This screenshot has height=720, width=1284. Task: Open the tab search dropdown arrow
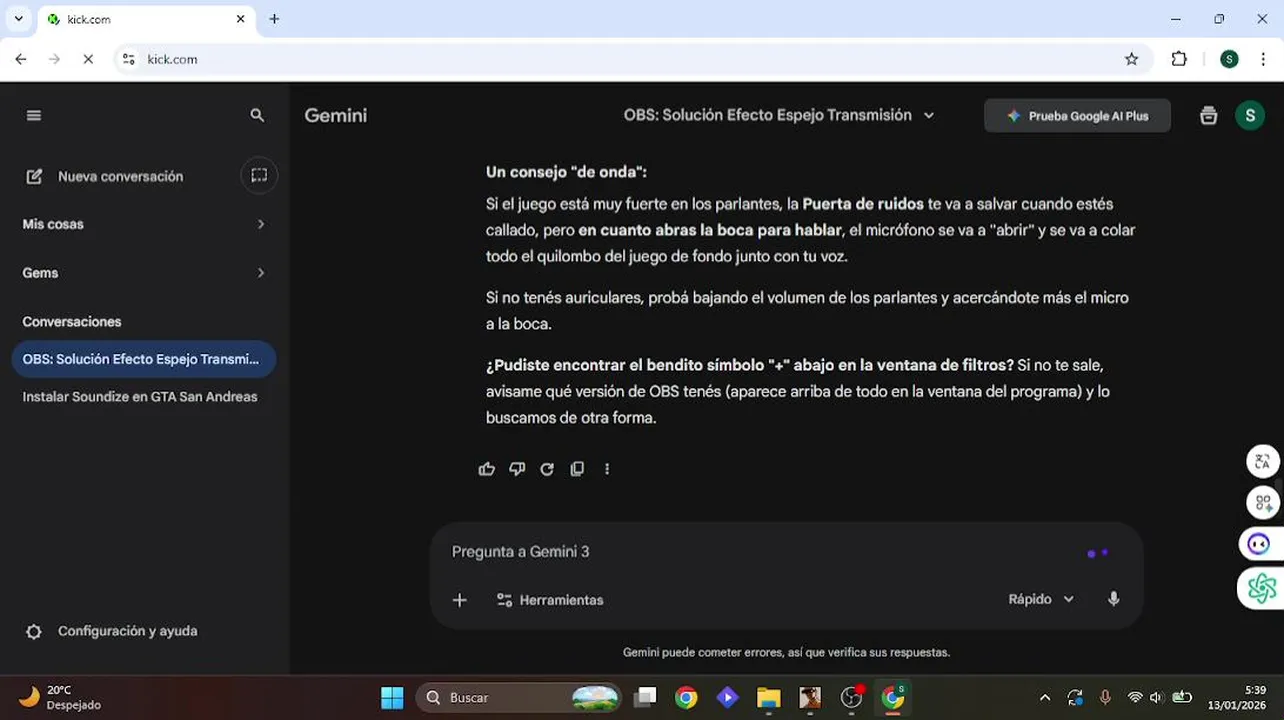pyautogui.click(x=18, y=19)
